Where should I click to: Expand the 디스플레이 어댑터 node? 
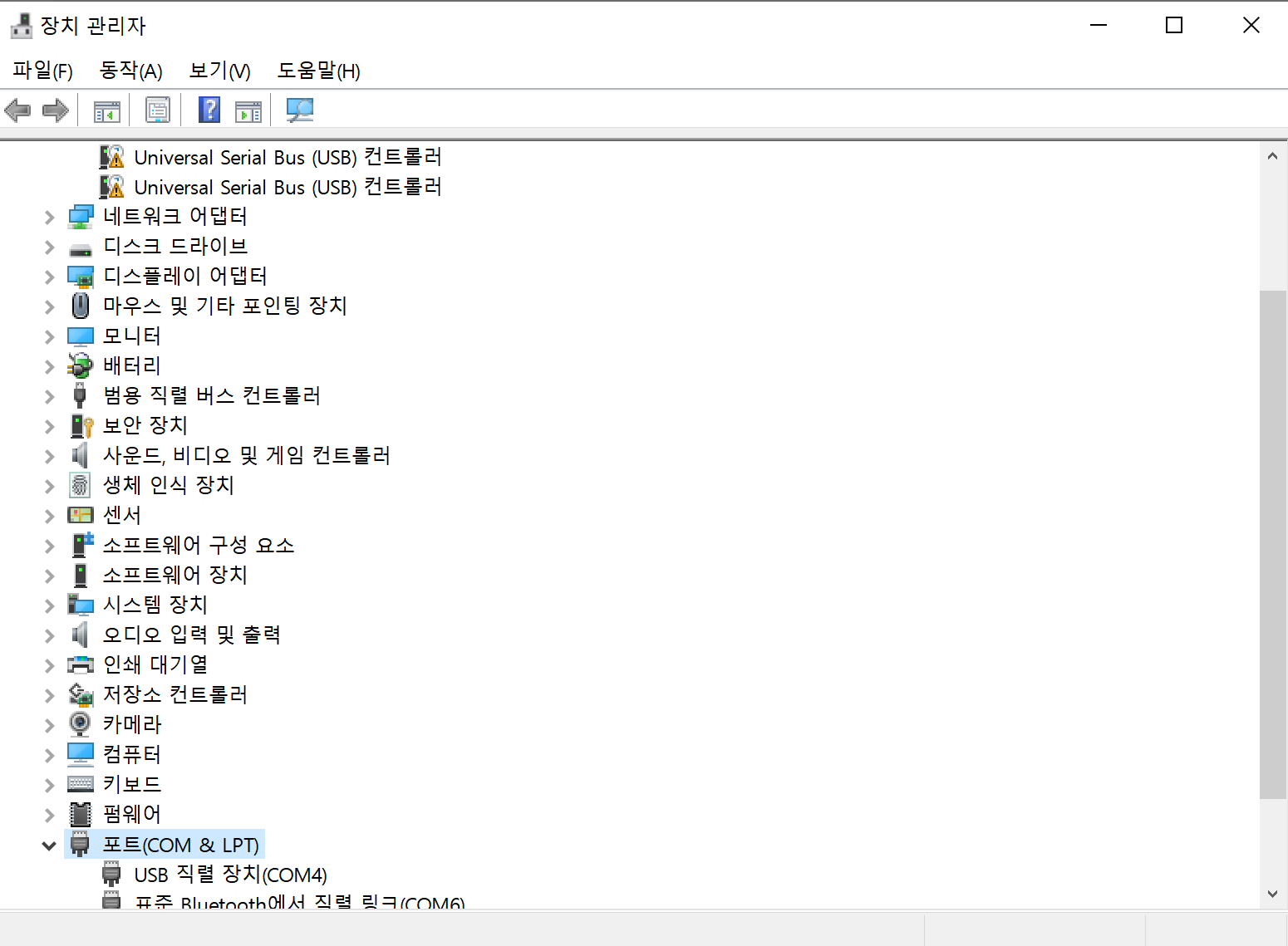click(49, 277)
